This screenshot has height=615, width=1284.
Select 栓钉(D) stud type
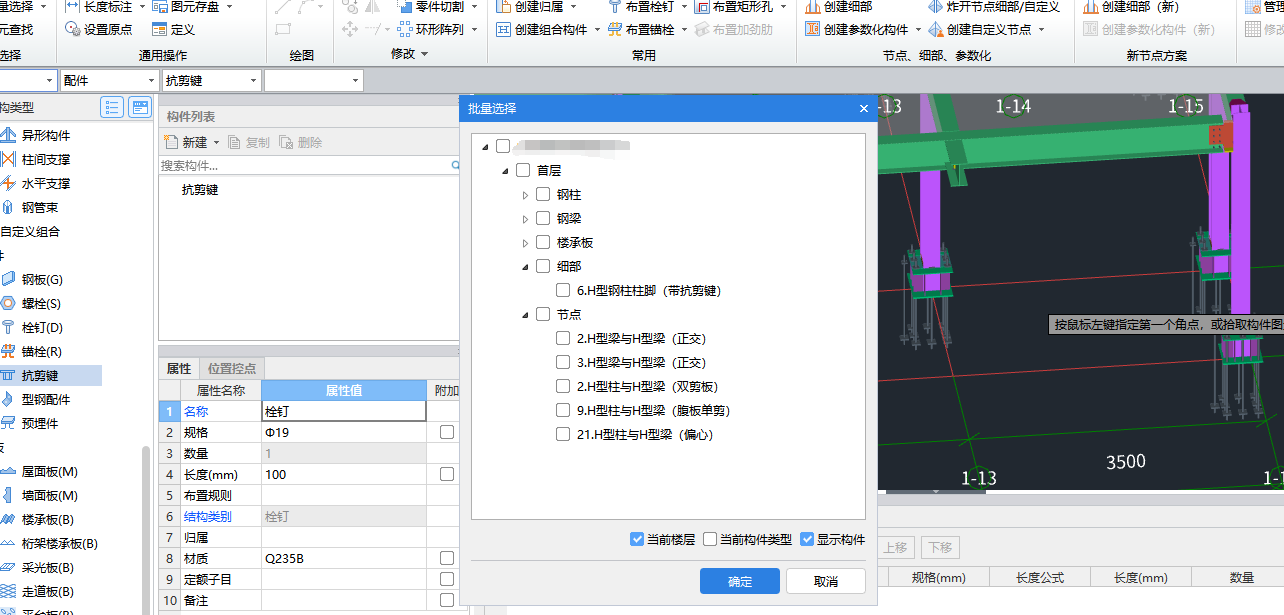coord(42,327)
